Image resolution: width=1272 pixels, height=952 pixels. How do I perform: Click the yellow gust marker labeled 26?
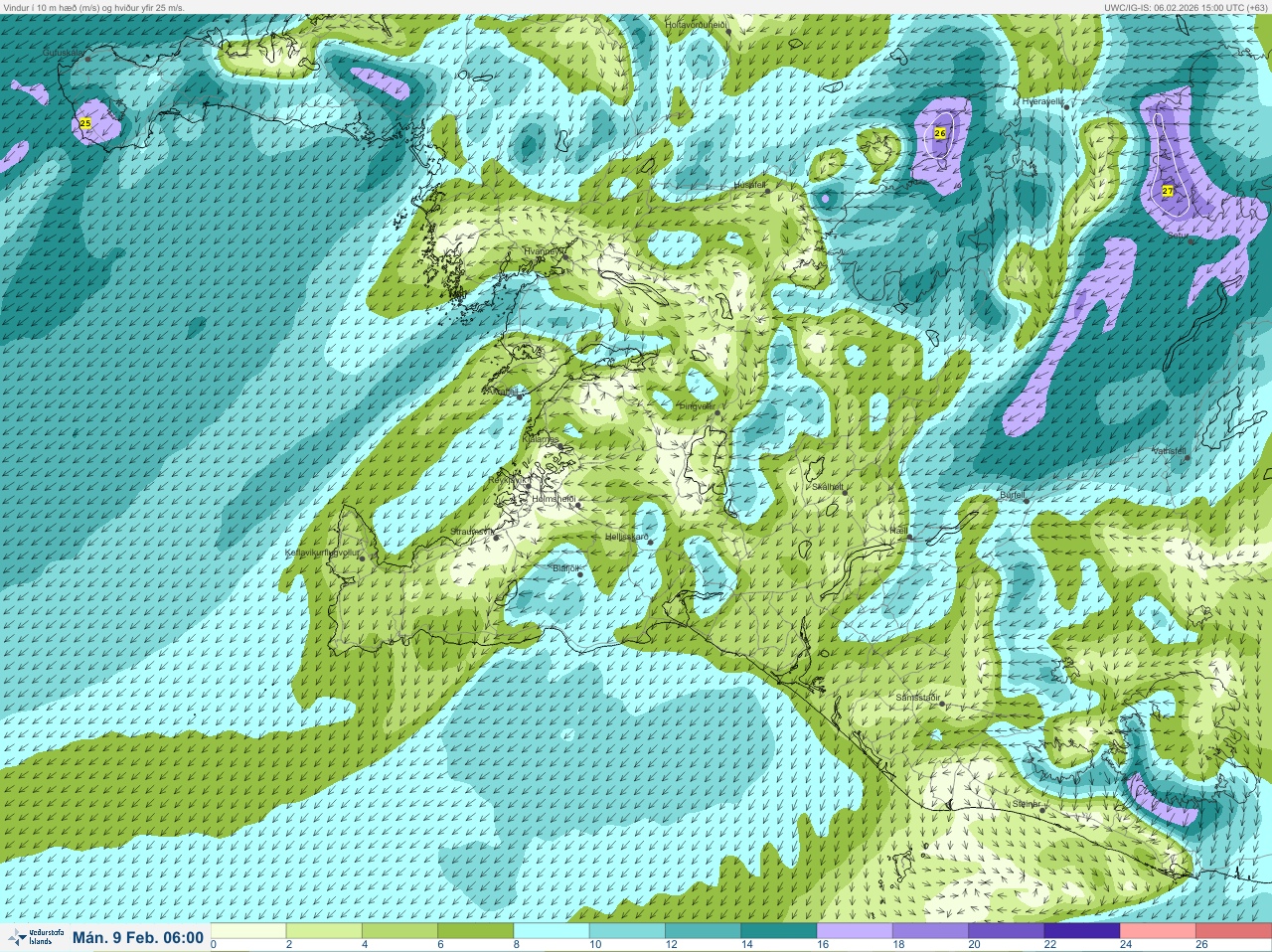tap(940, 132)
